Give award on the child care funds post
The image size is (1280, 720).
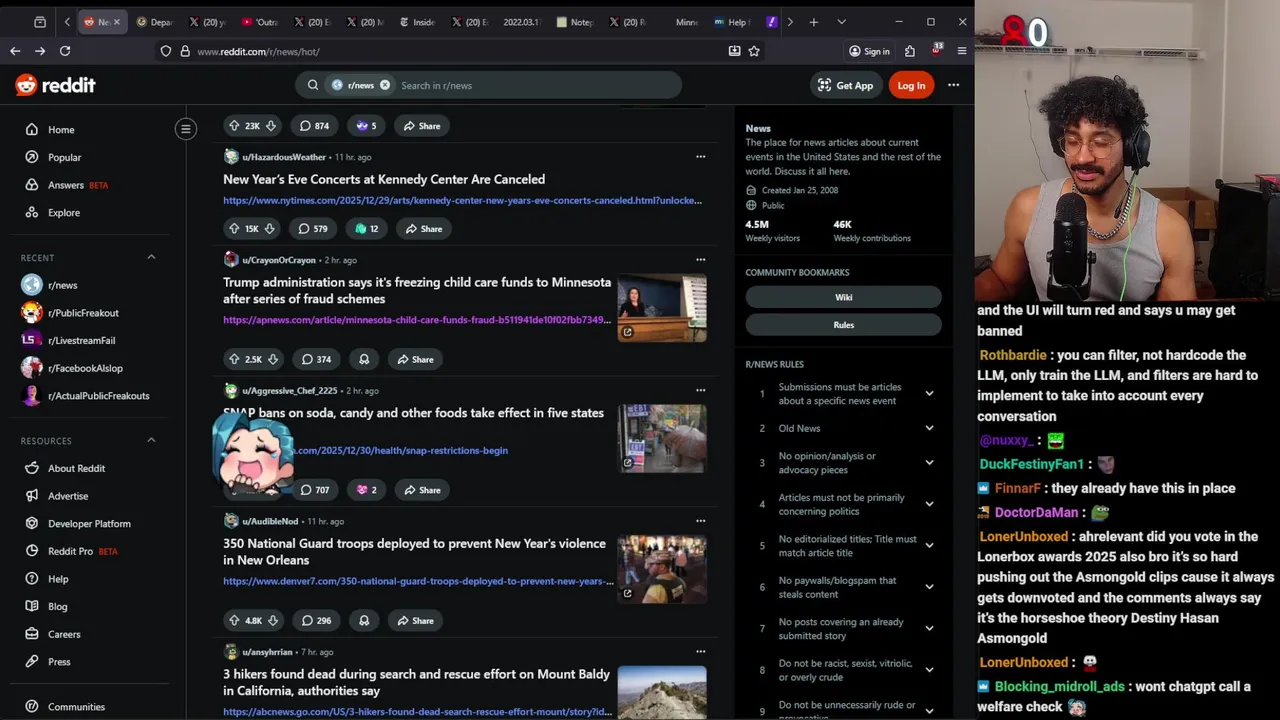(364, 359)
